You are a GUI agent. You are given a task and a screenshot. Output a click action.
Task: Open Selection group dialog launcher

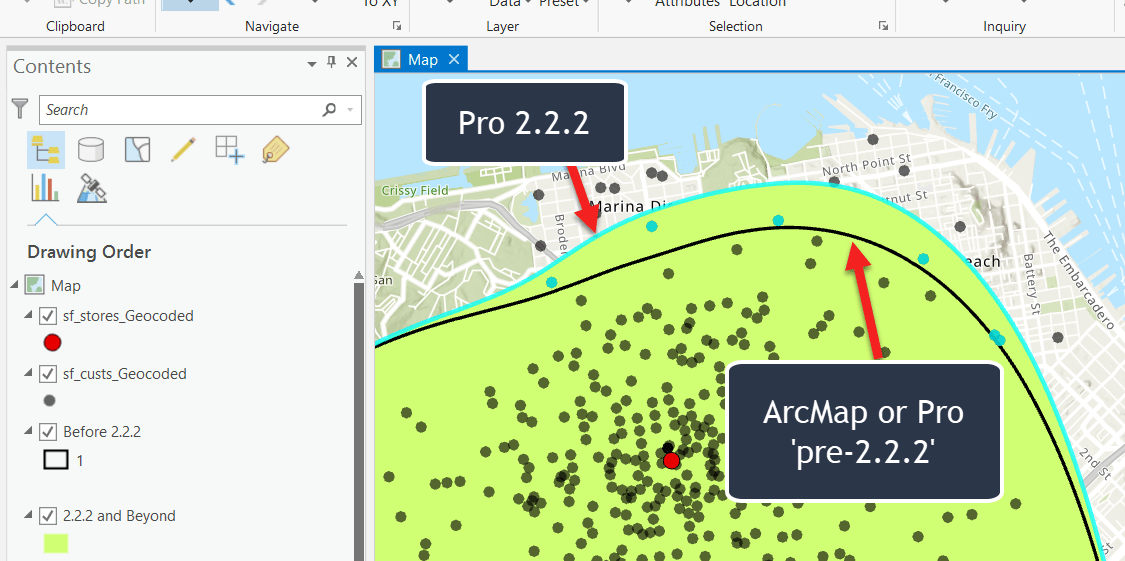882,26
